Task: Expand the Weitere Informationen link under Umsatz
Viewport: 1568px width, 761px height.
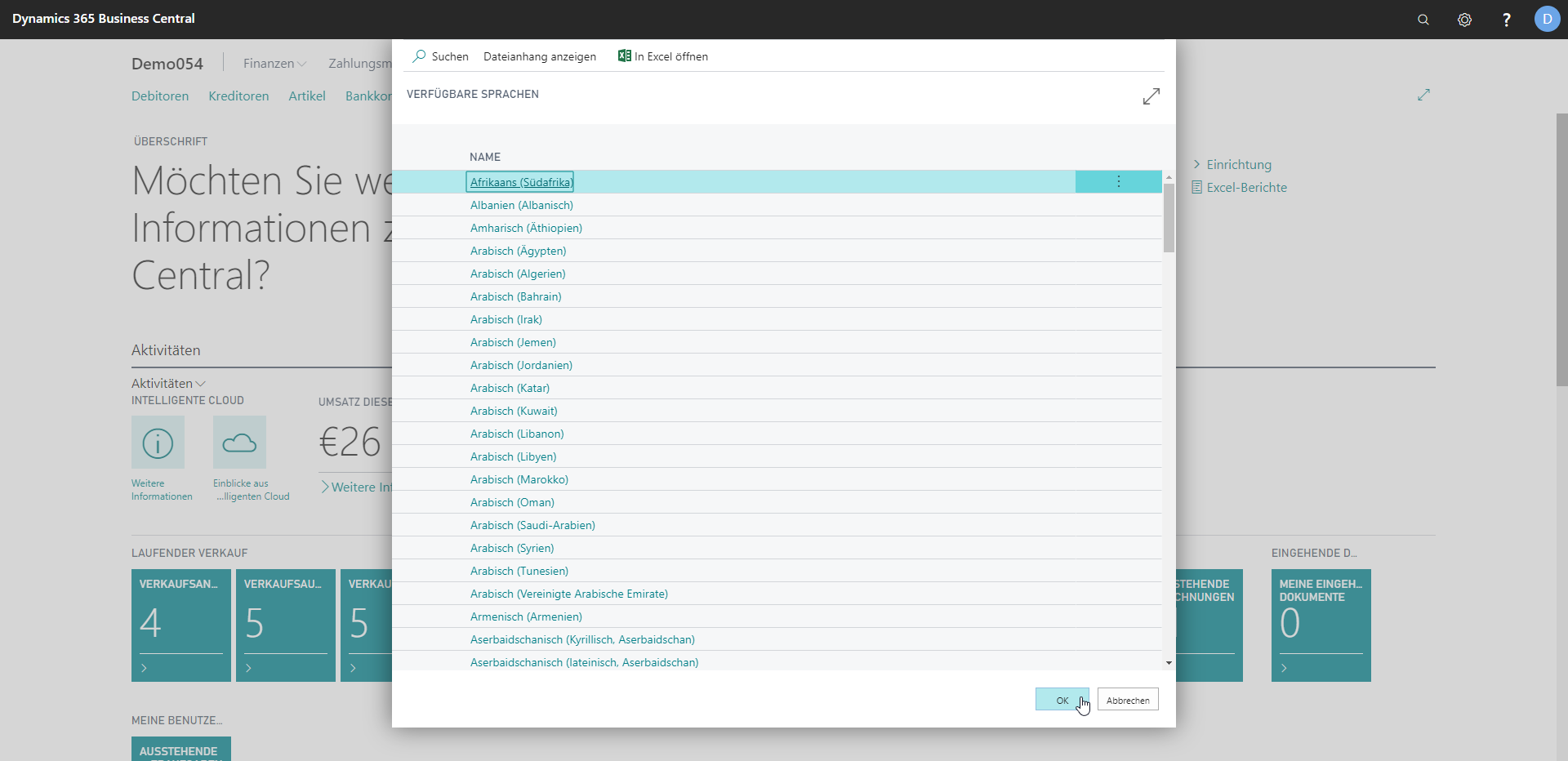Action: pos(357,487)
